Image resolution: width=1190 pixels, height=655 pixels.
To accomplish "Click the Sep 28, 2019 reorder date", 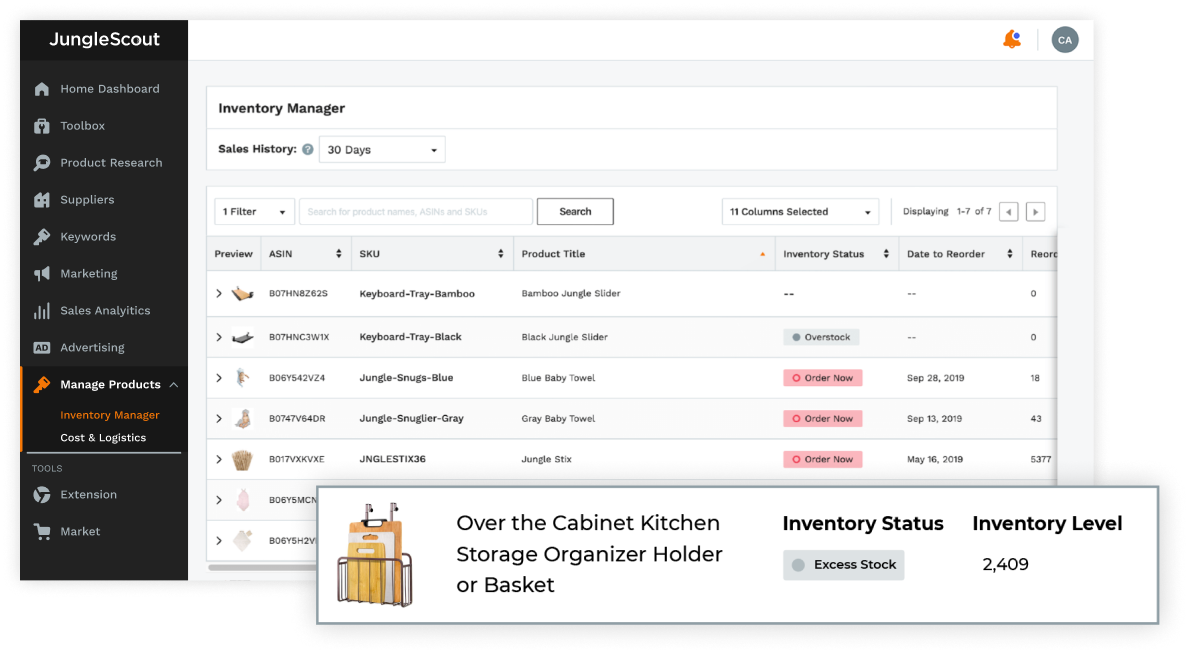I will click(x=935, y=378).
